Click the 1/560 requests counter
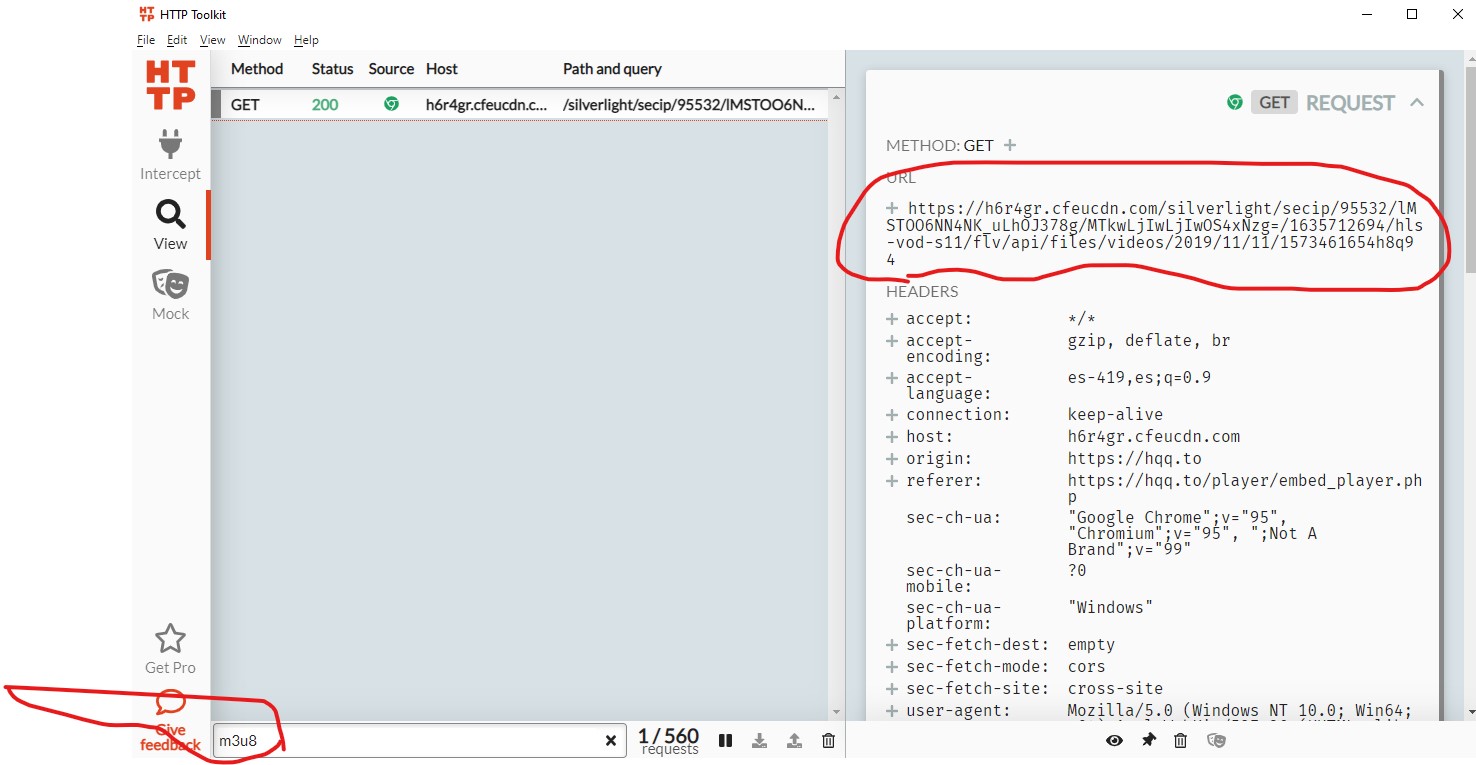This screenshot has height=765, width=1476. (x=669, y=741)
